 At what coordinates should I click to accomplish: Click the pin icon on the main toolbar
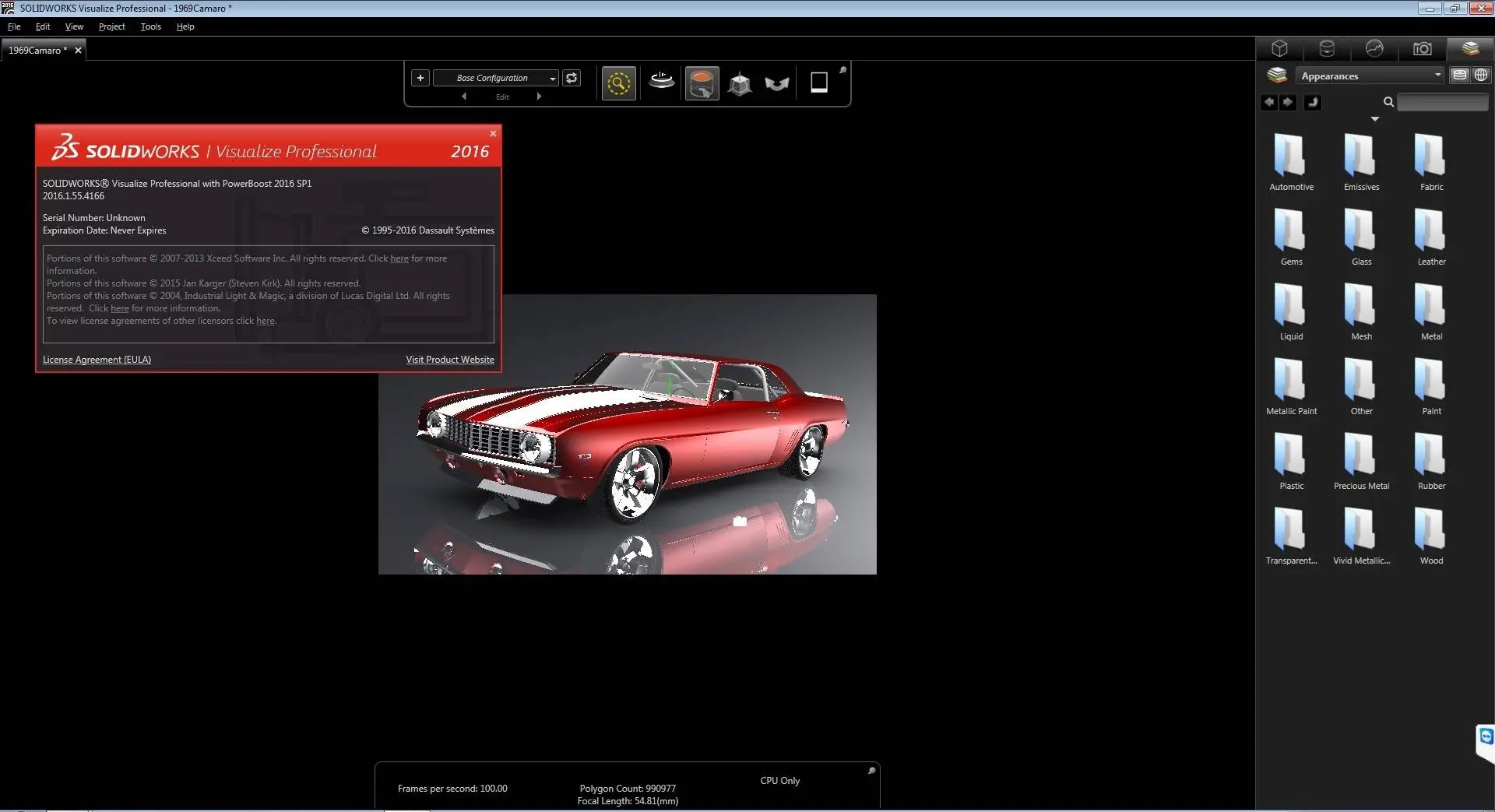(842, 70)
